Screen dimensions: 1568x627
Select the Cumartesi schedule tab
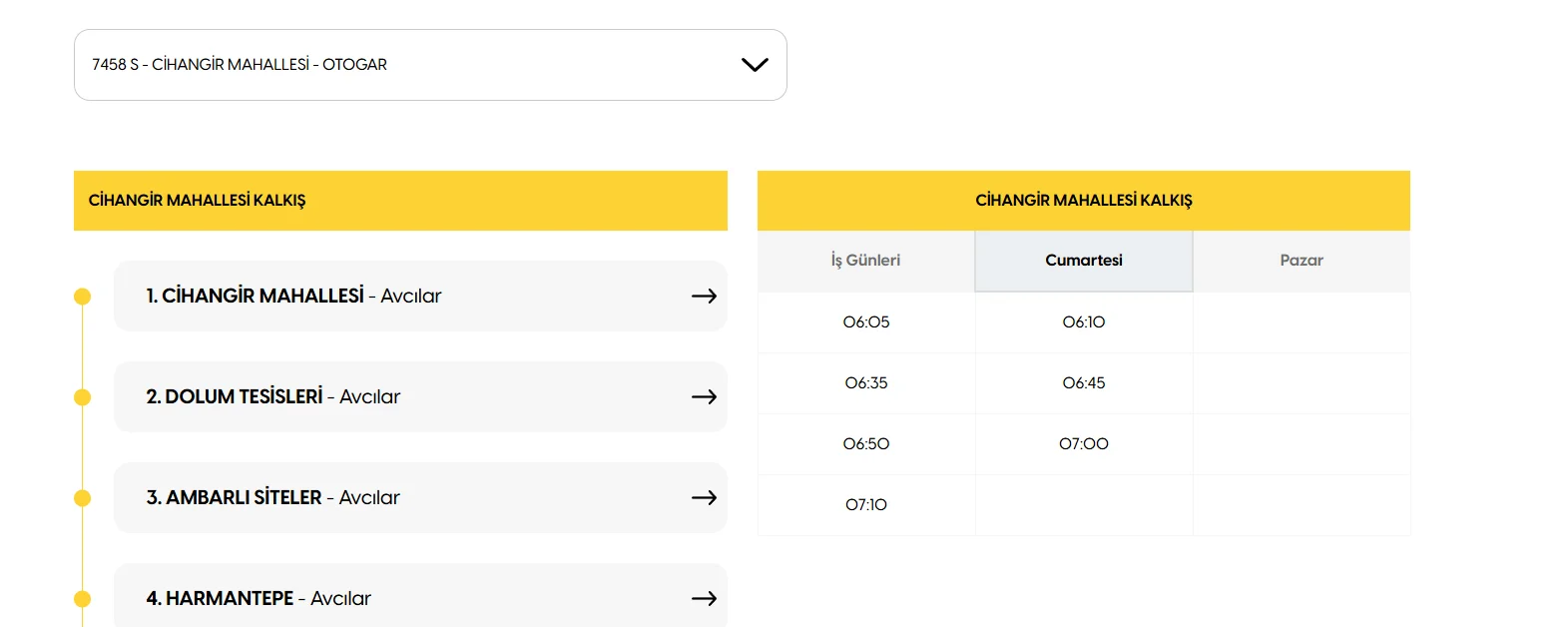tap(1083, 261)
